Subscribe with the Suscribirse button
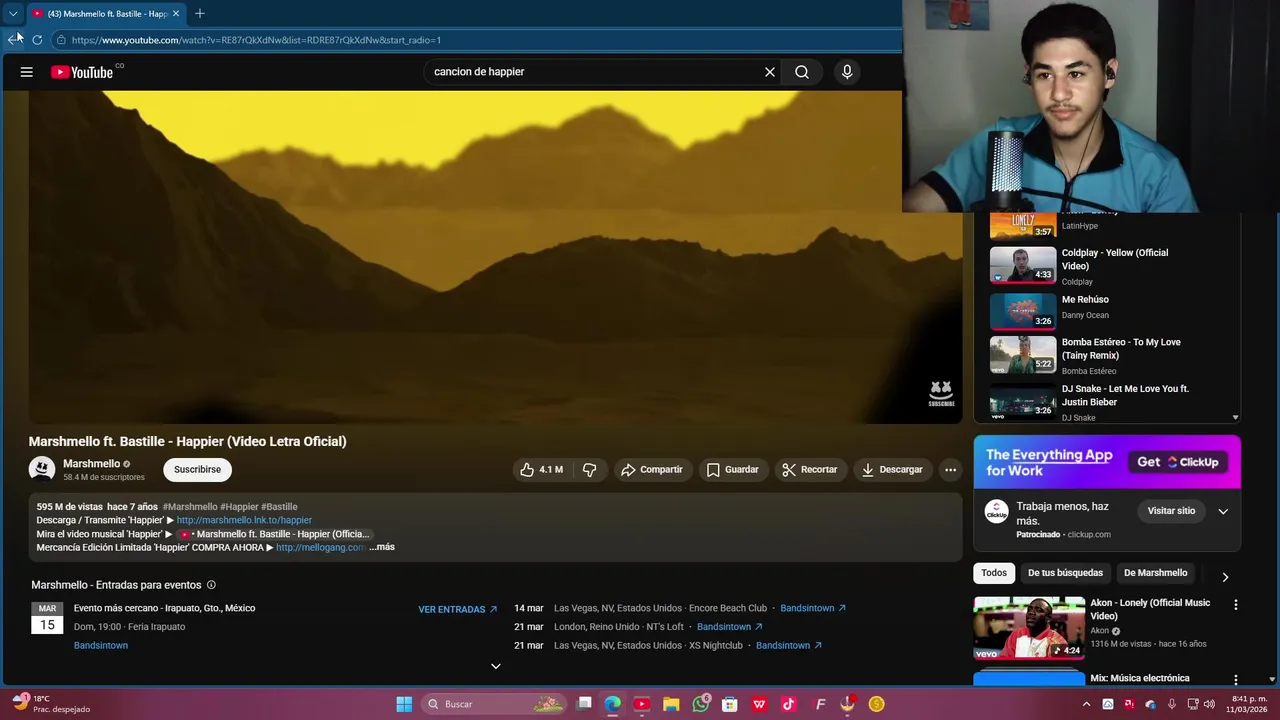Image resolution: width=1280 pixels, height=720 pixels. point(198,470)
